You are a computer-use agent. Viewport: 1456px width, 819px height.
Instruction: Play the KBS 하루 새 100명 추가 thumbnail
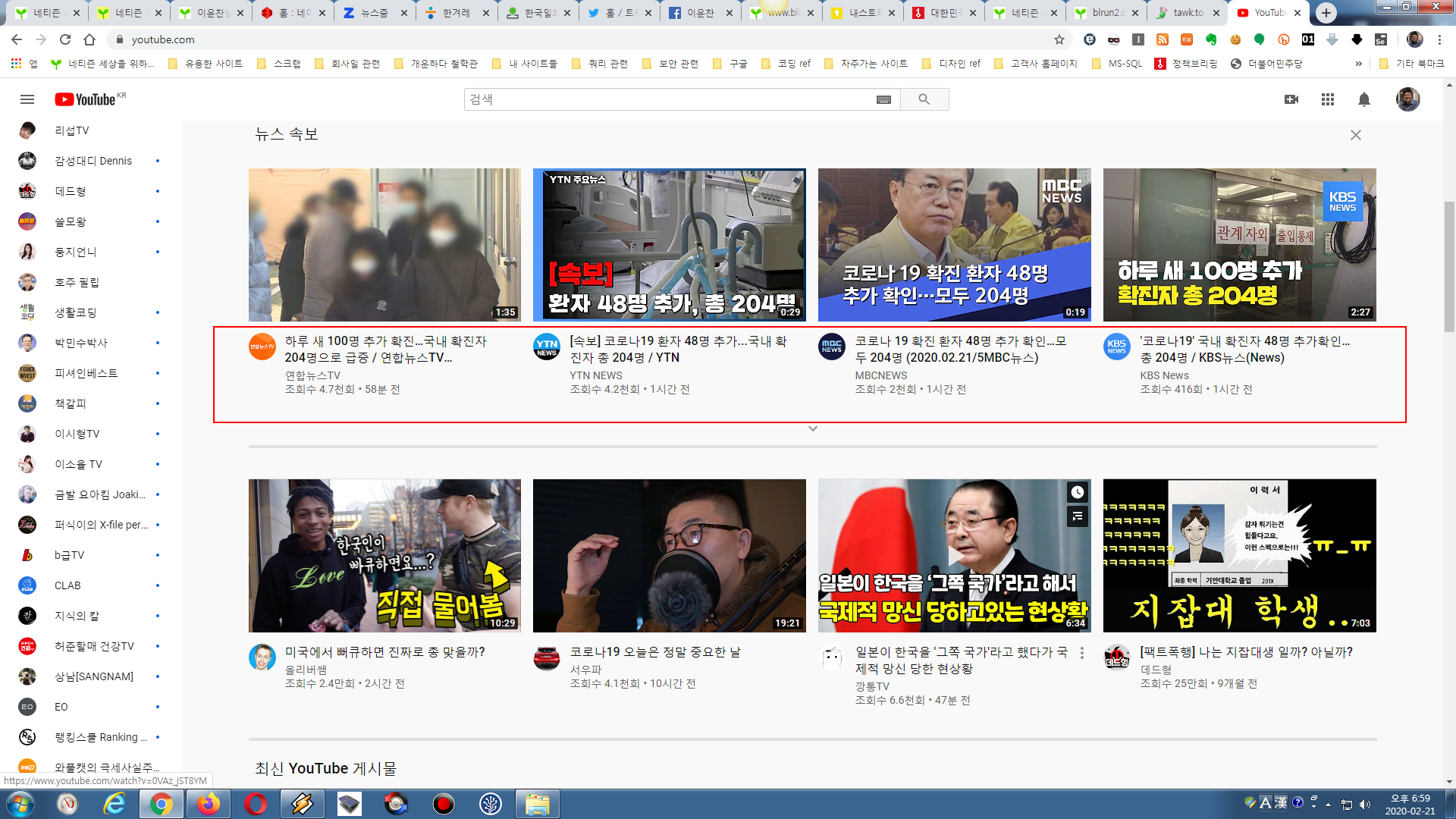[x=1240, y=245]
